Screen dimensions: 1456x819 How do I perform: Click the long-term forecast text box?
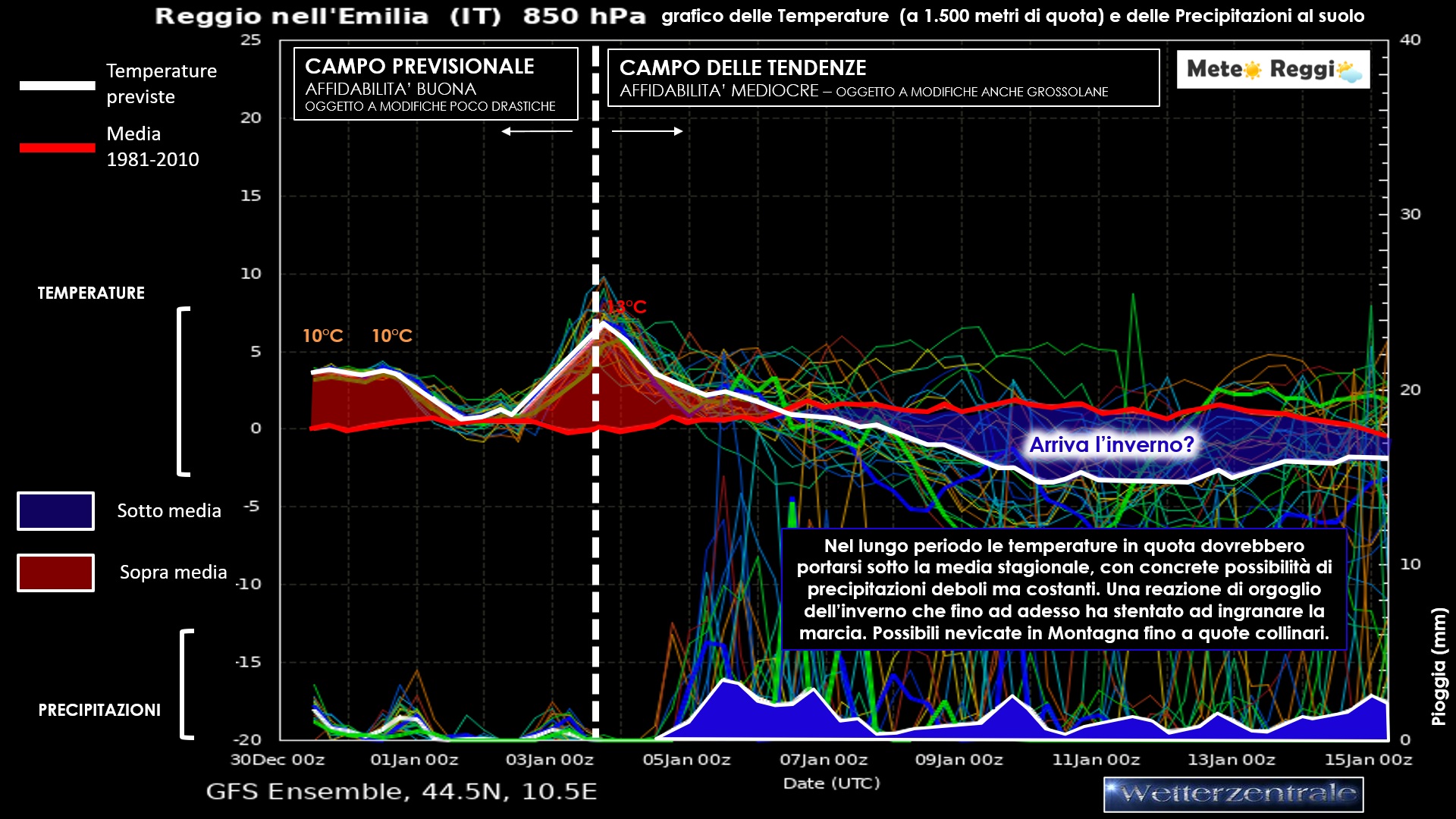click(x=1063, y=589)
